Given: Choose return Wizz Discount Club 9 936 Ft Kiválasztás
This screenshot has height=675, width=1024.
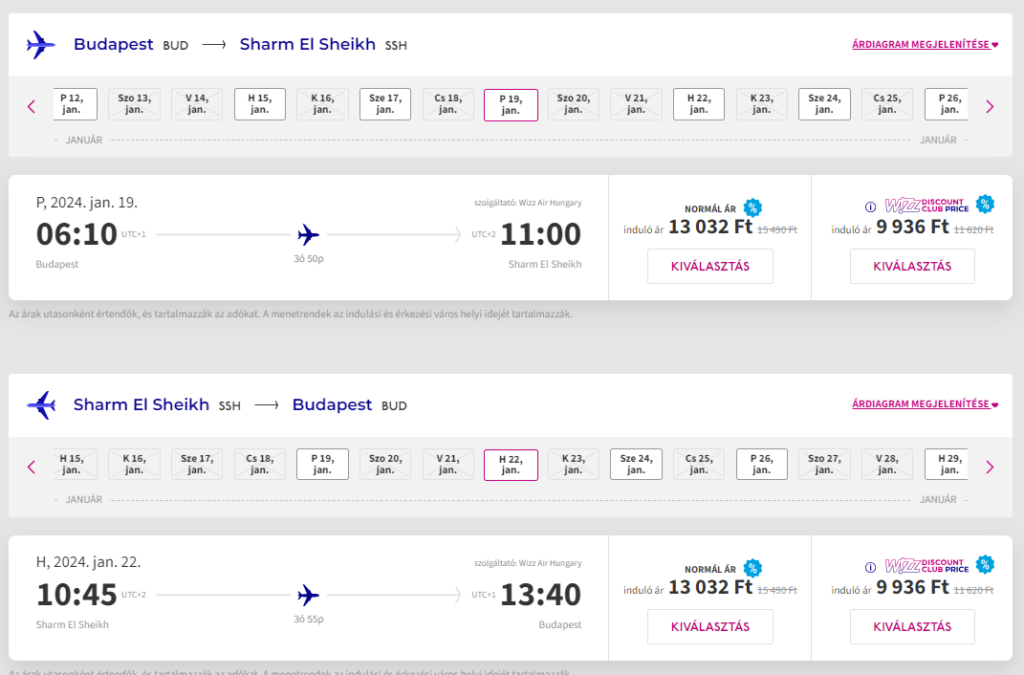Looking at the screenshot, I should [x=912, y=626].
